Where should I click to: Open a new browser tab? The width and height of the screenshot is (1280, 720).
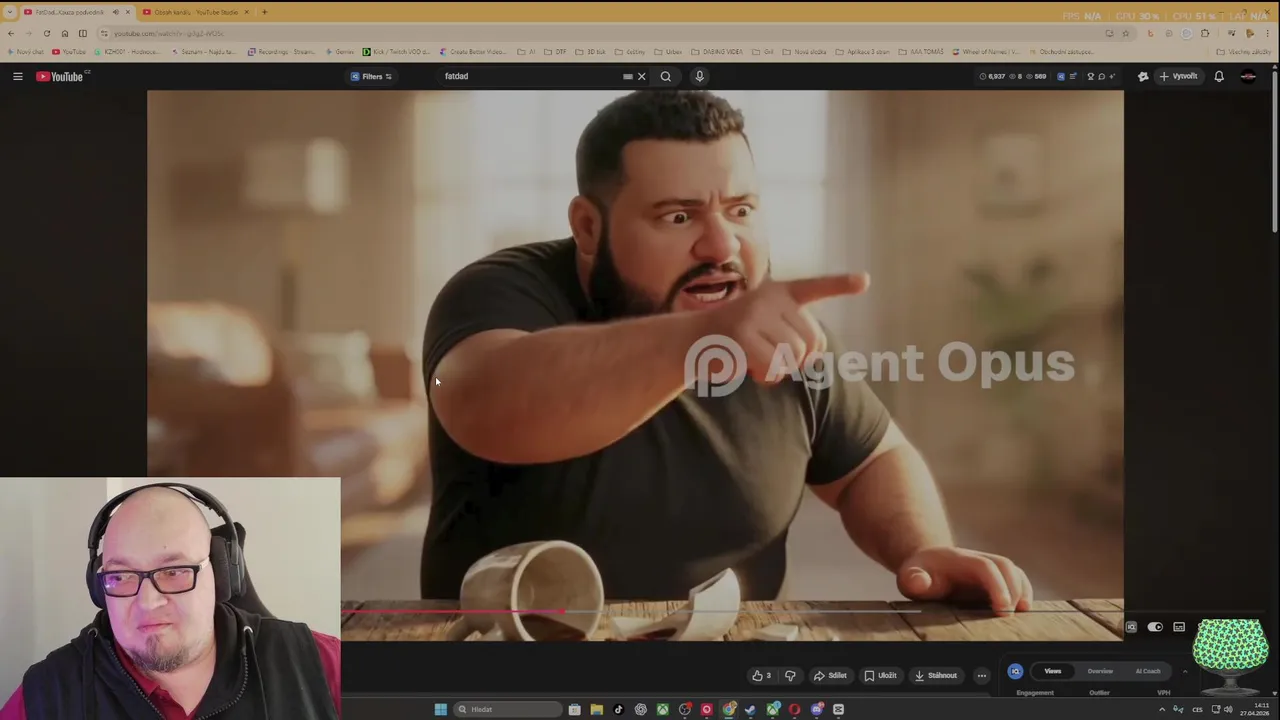tap(264, 12)
